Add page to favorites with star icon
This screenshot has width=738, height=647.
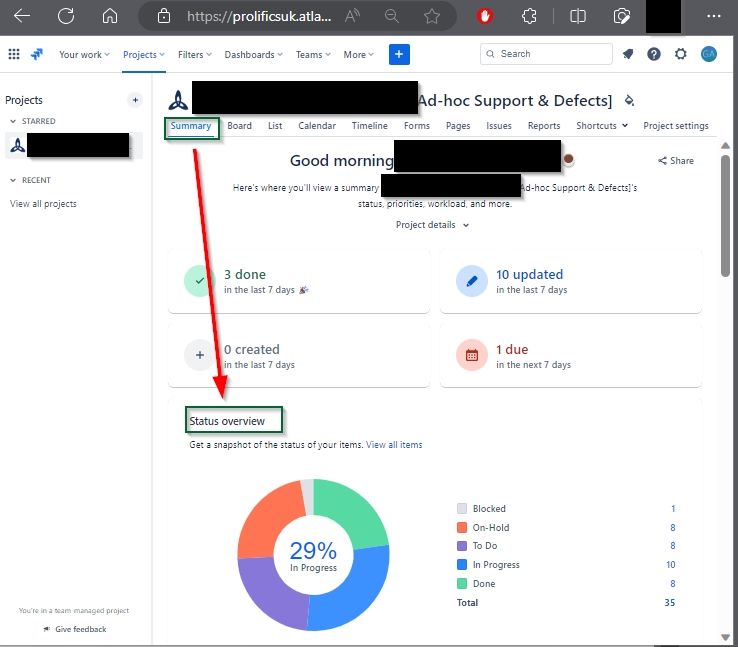coord(432,16)
